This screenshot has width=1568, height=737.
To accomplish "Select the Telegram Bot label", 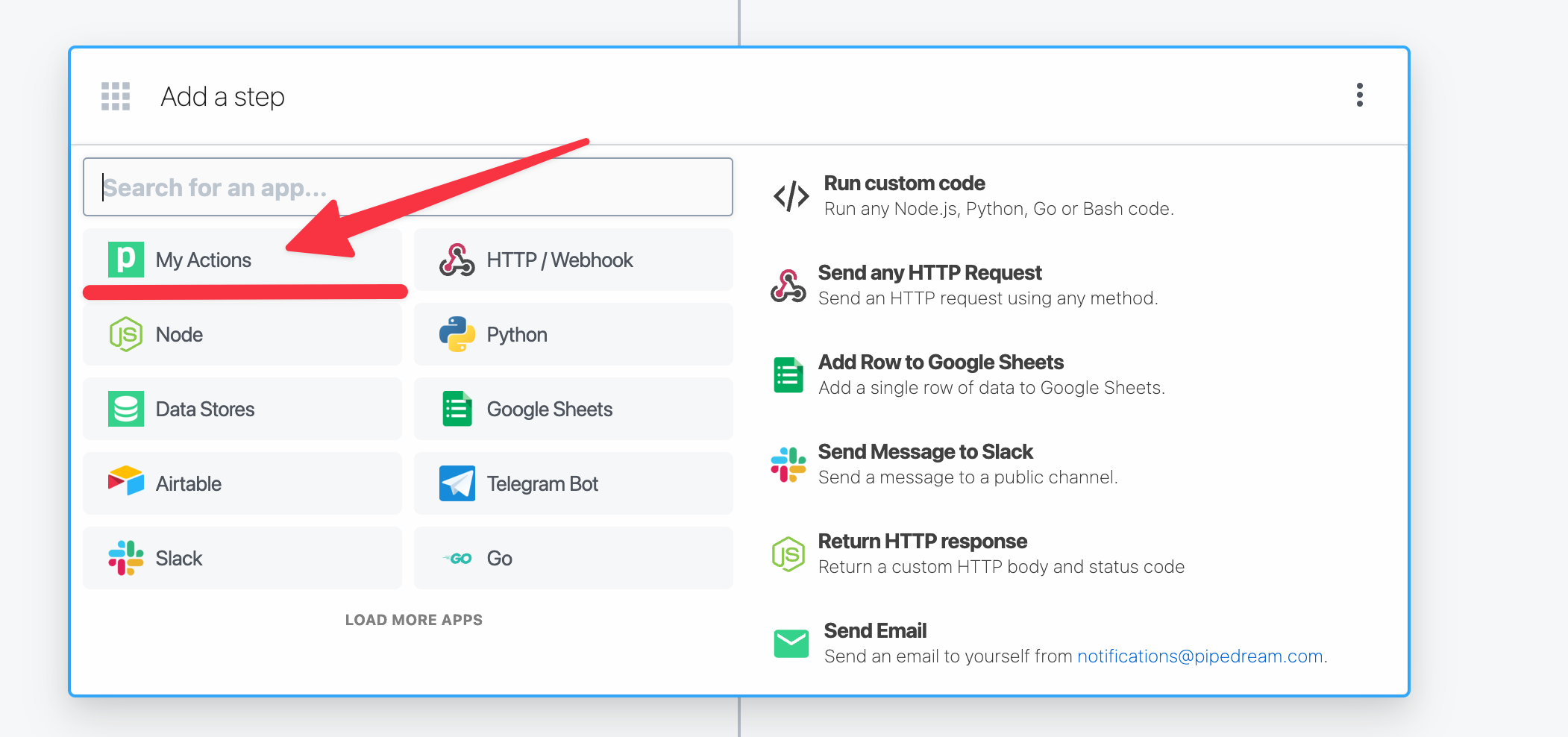I will (x=542, y=483).
